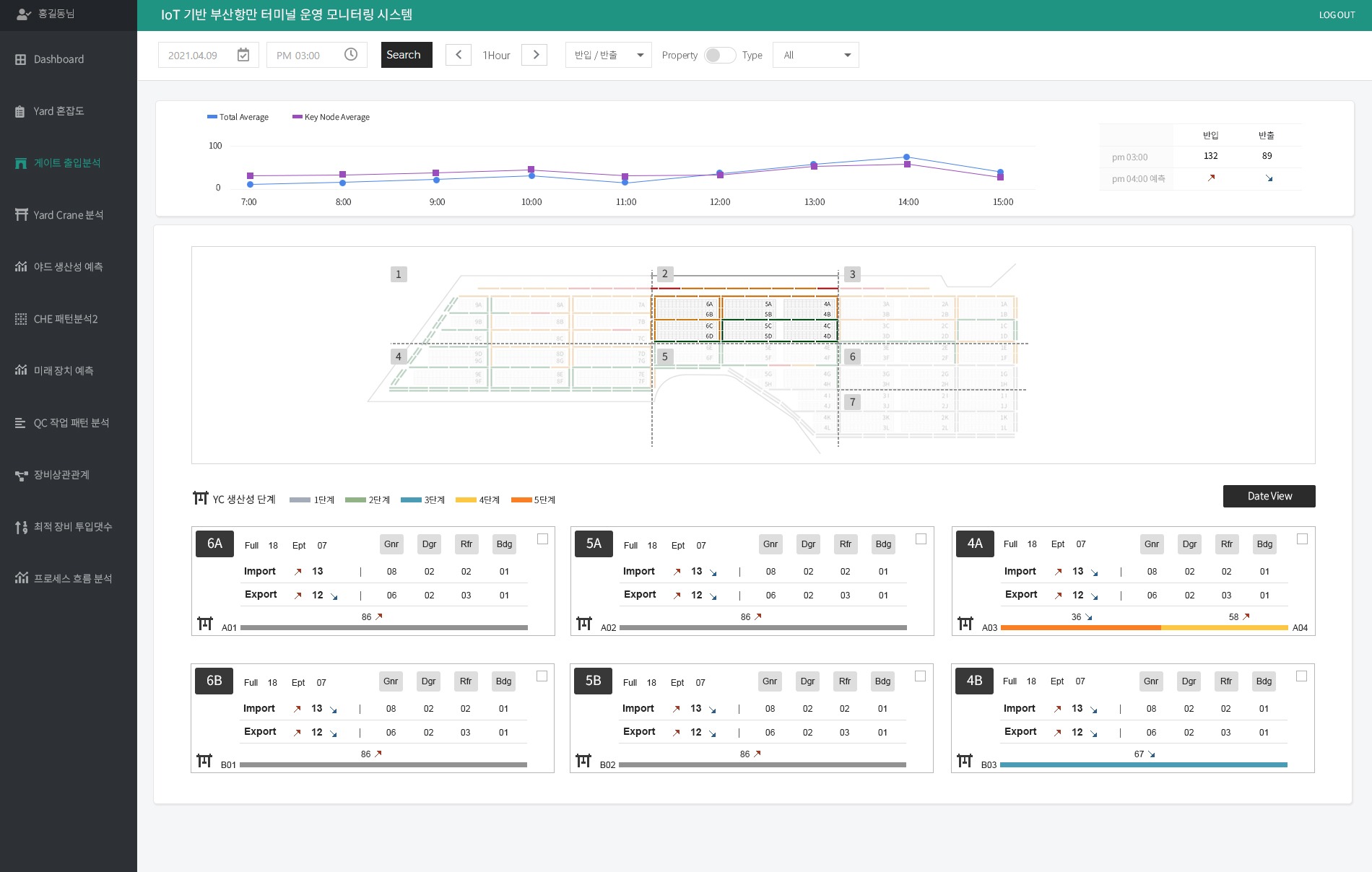Click the crane icon beside A01 bar
This screenshot has height=872, width=1372.
205,624
